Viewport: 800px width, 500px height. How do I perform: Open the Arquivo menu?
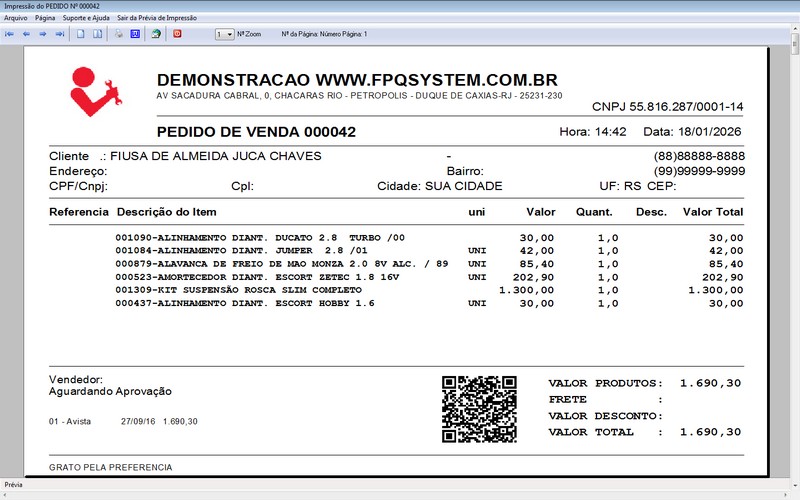tap(16, 18)
